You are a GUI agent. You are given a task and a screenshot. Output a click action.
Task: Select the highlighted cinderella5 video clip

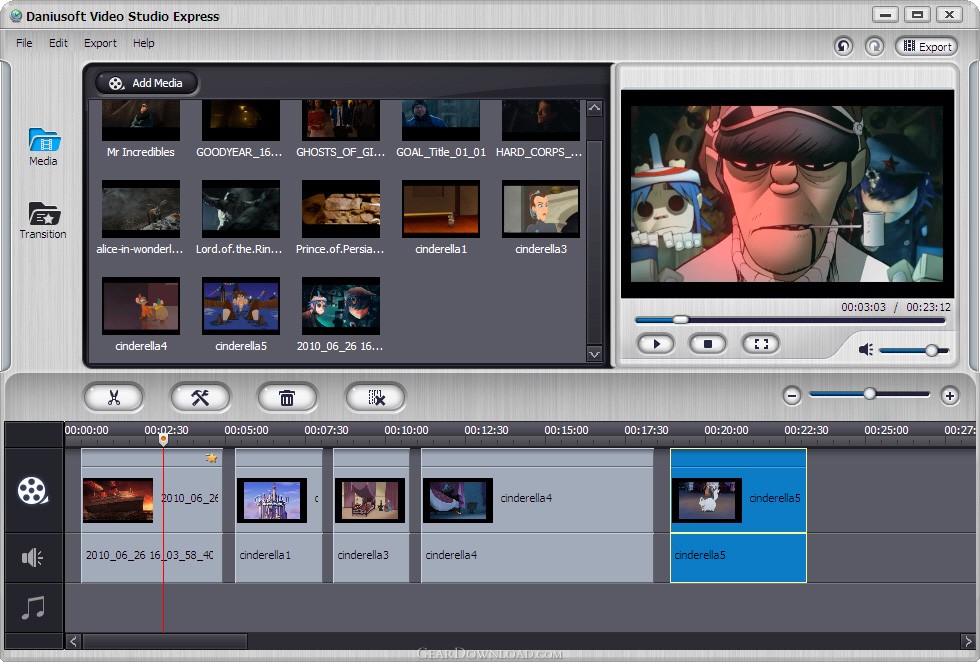[x=738, y=491]
